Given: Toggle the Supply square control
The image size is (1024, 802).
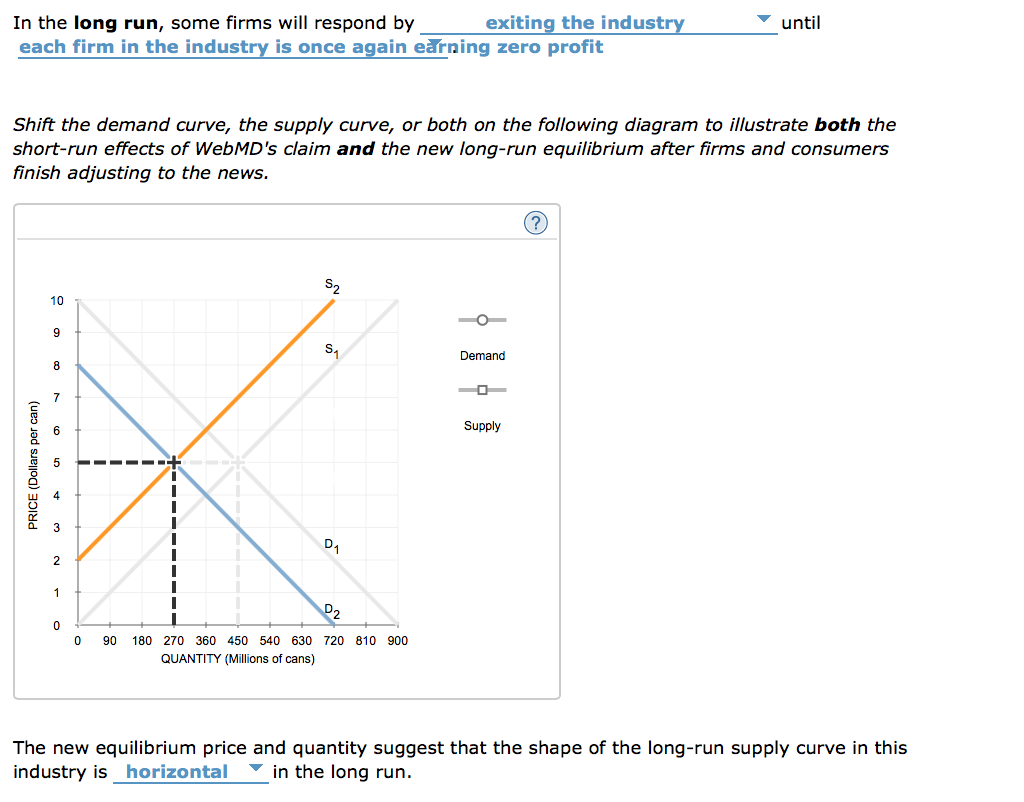Looking at the screenshot, I should click(x=481, y=389).
